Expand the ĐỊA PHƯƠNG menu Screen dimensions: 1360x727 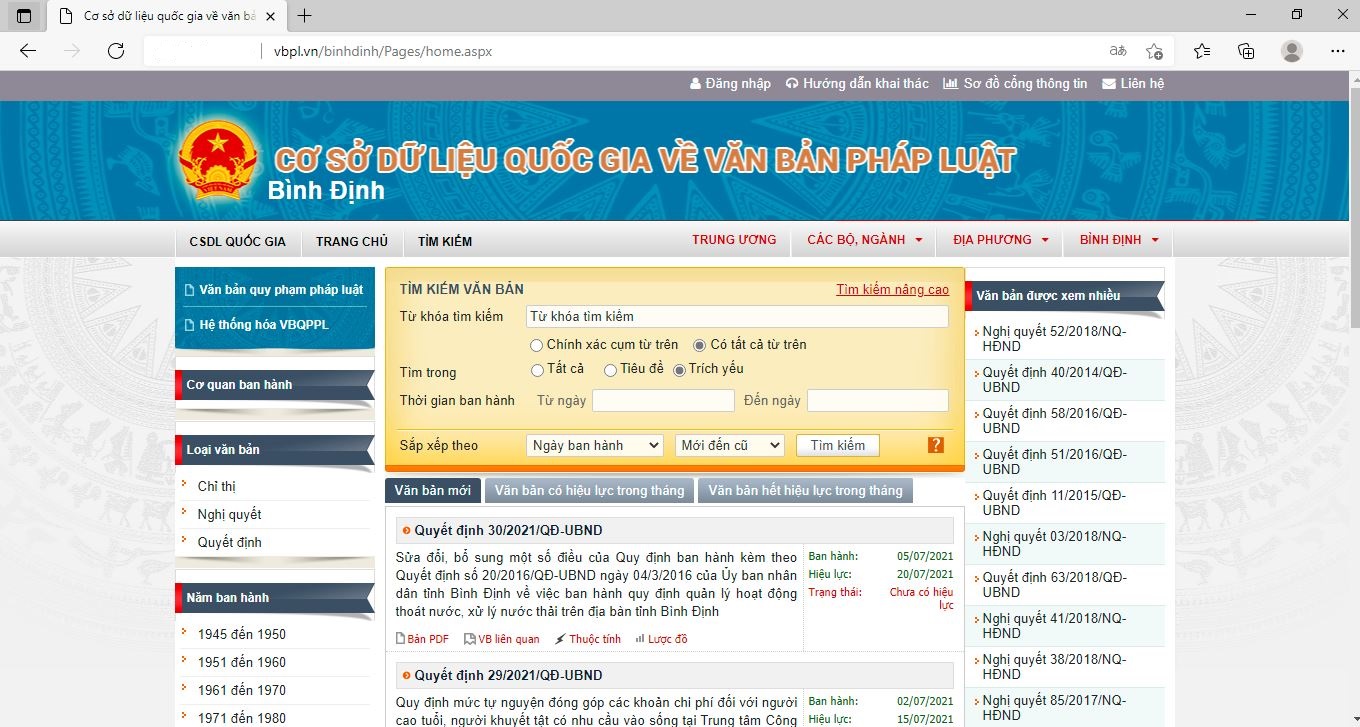point(1000,240)
